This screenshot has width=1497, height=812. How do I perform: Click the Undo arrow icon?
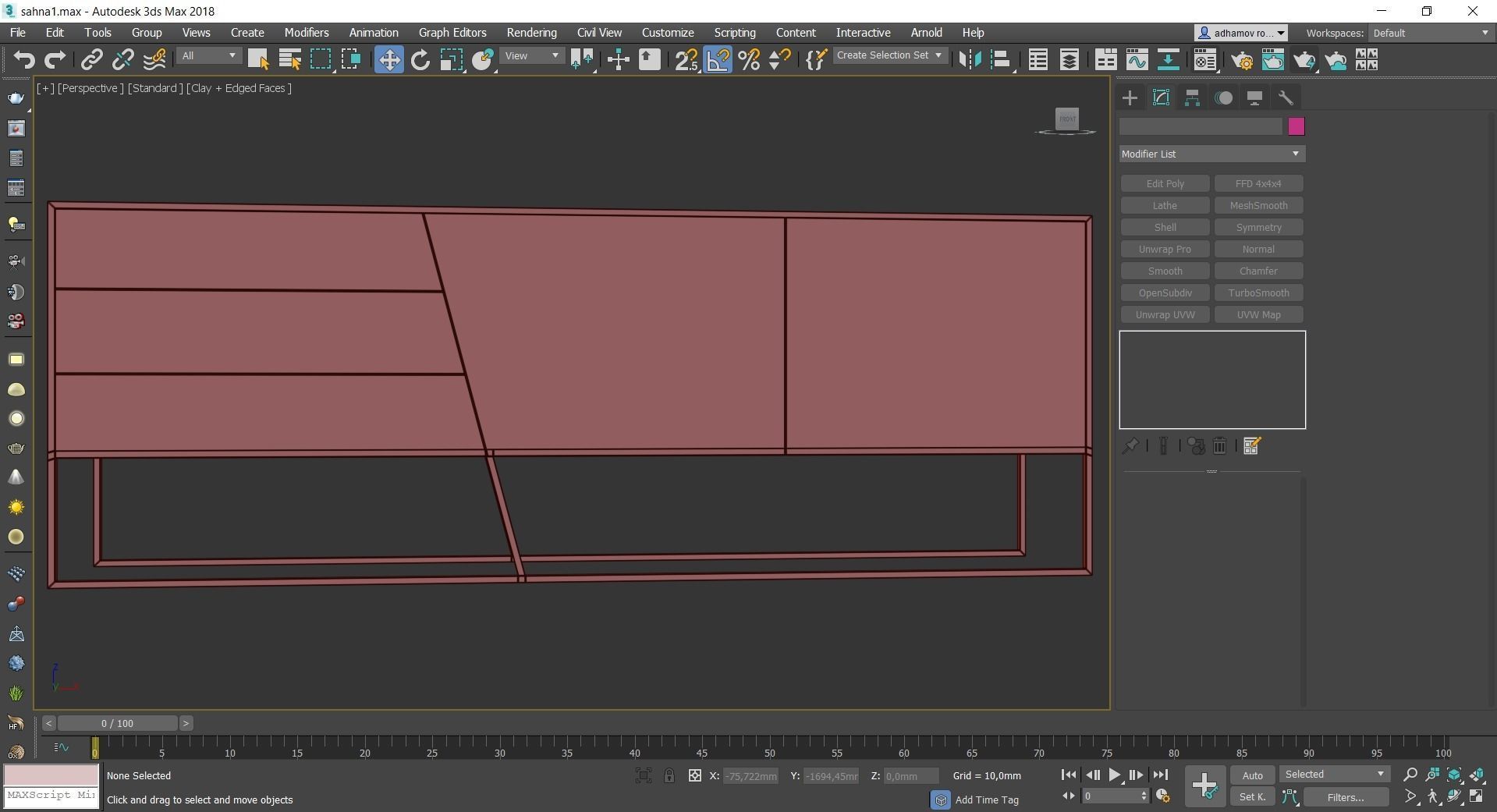[24, 60]
